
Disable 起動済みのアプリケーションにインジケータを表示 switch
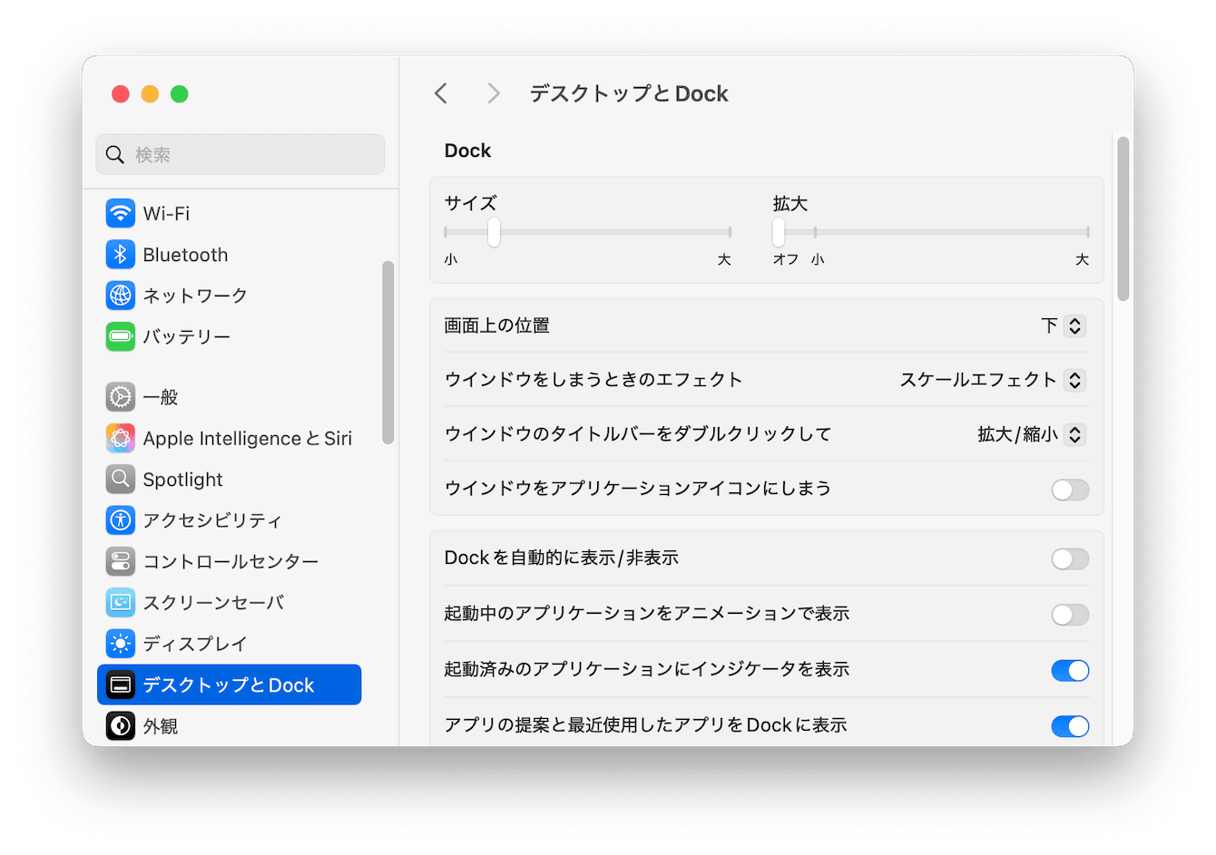pos(1070,671)
